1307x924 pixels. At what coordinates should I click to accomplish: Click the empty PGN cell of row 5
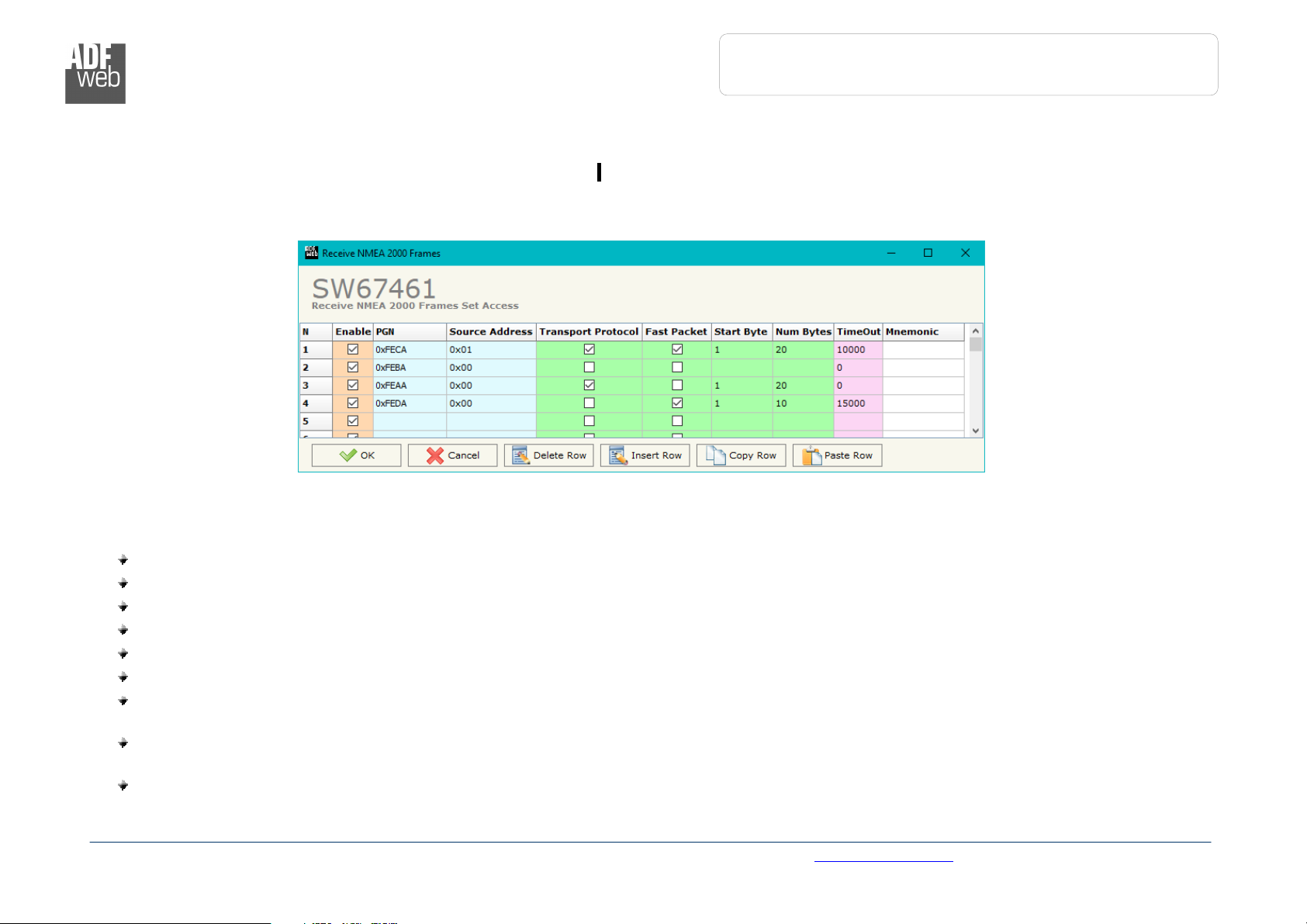410,421
